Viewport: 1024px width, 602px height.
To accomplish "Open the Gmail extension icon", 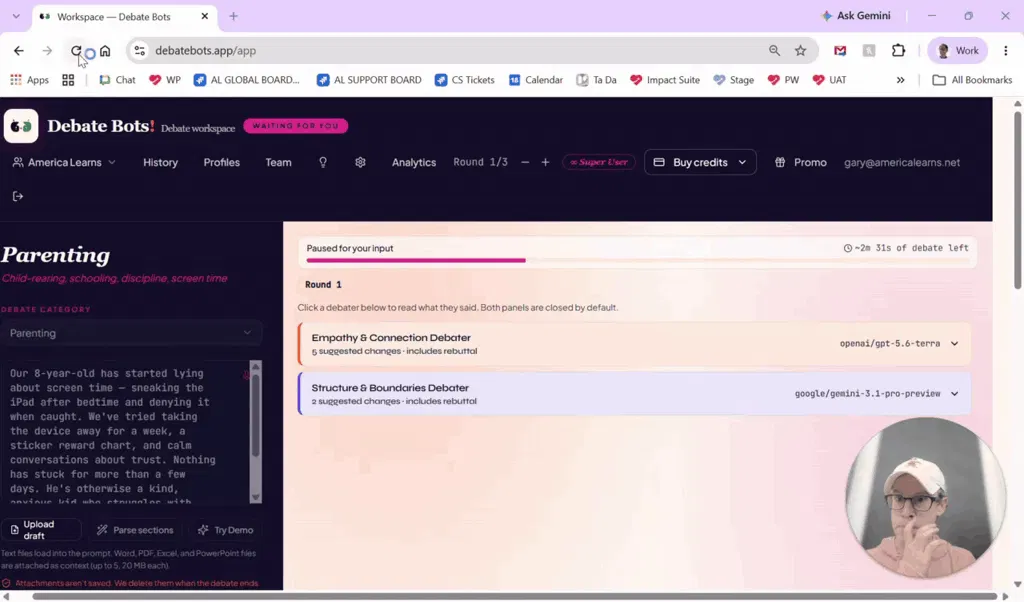I will (840, 50).
